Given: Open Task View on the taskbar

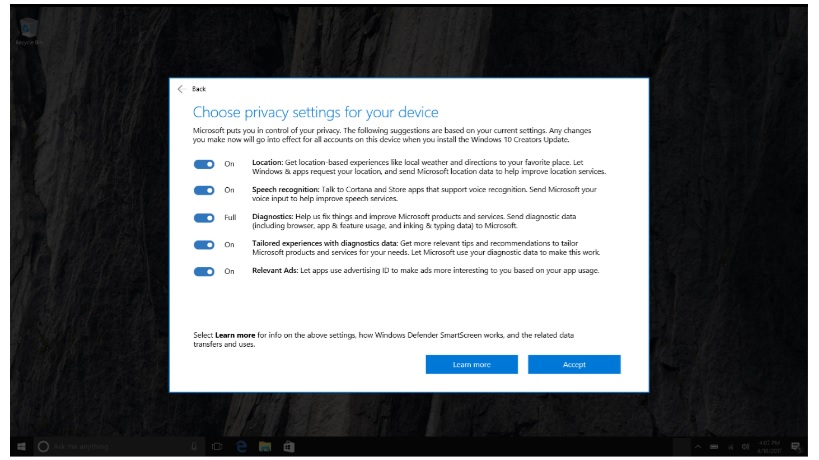Looking at the screenshot, I should (x=217, y=446).
